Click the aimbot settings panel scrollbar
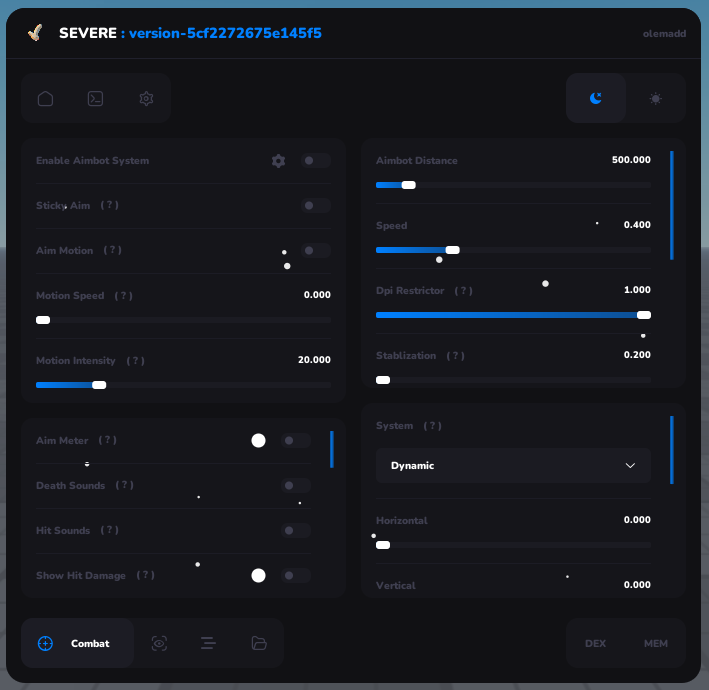The width and height of the screenshot is (709, 690). pyautogui.click(x=672, y=206)
